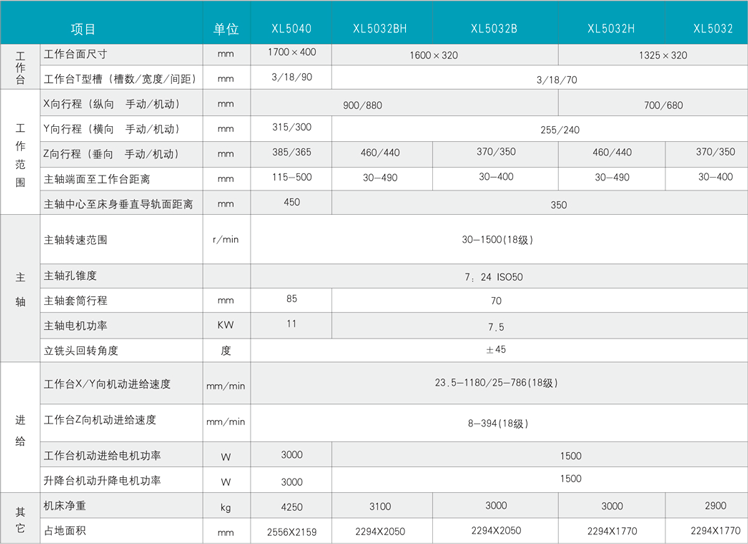Viewport: 748px width, 544px height.
Task: Click the 30–1500(18级) spindle speed value
Action: click(x=497, y=240)
